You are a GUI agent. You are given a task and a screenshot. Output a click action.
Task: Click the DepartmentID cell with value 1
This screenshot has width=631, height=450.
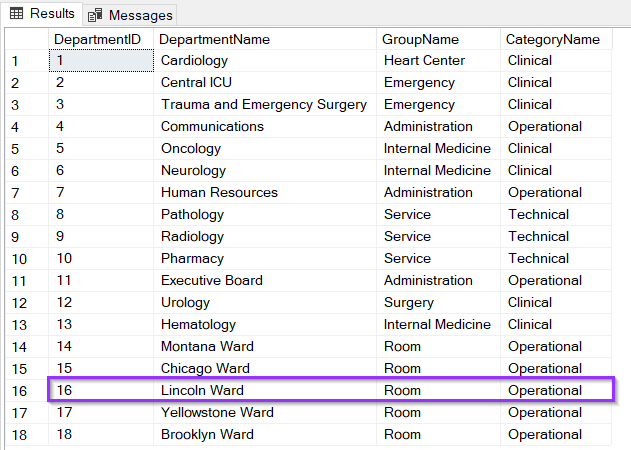click(101, 61)
